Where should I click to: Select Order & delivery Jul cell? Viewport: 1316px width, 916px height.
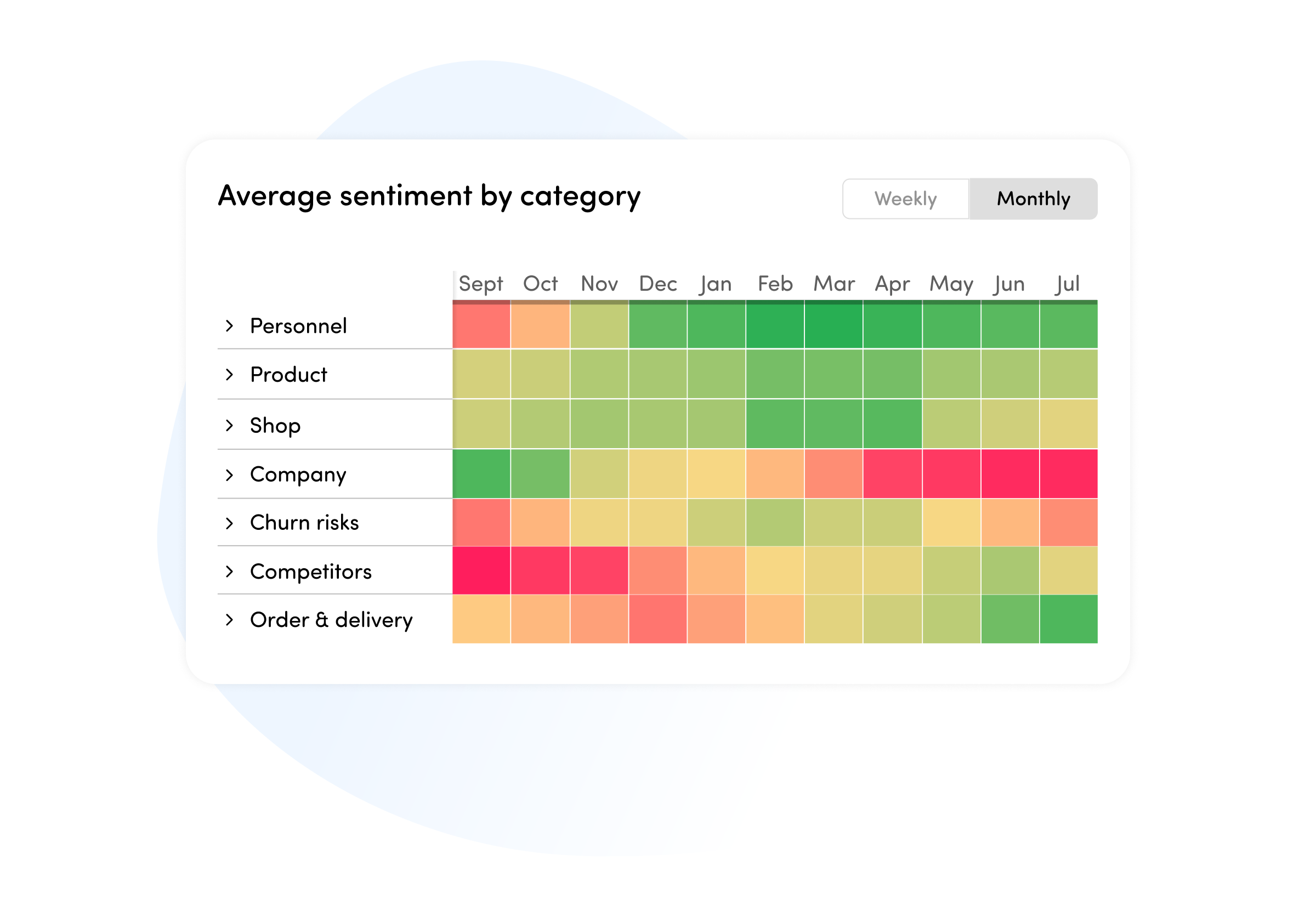click(1068, 619)
